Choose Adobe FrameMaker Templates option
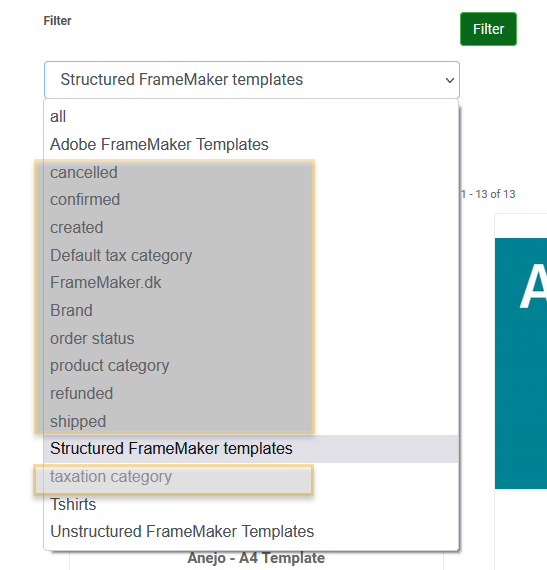This screenshot has height=570, width=547. click(251, 144)
